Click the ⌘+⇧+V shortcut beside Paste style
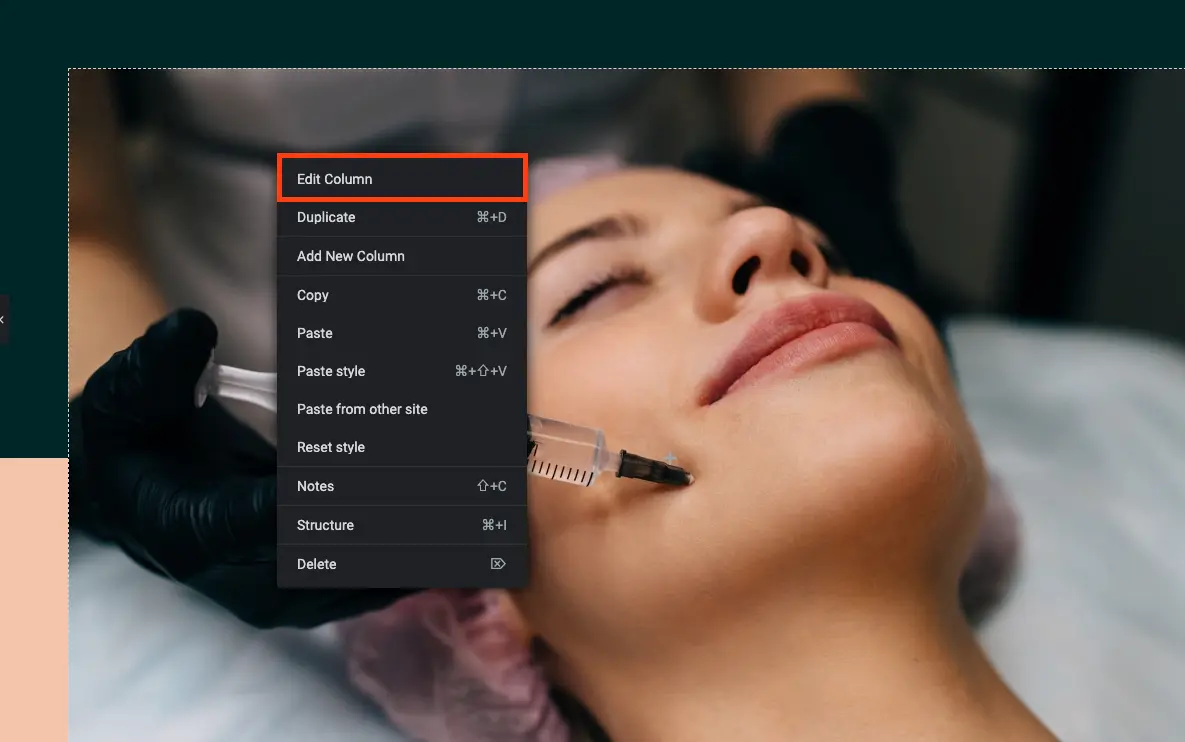 480,371
